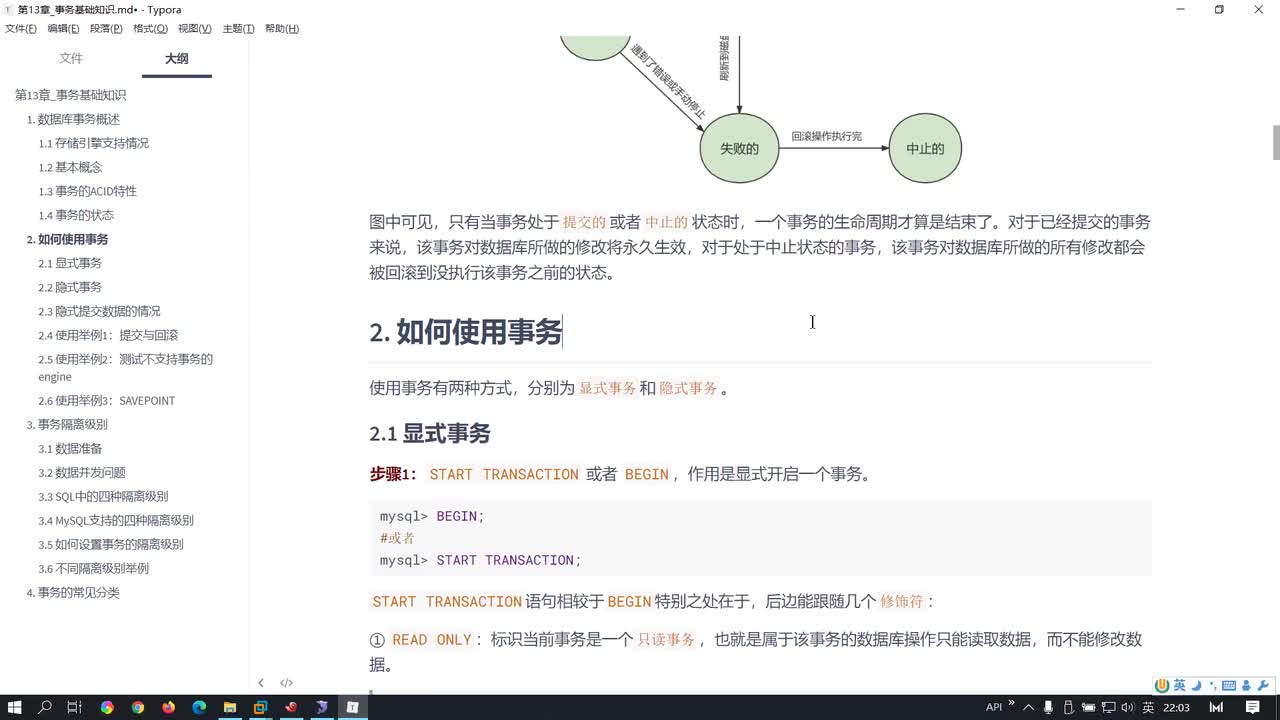Open taskbar search magnifier

click(45, 707)
